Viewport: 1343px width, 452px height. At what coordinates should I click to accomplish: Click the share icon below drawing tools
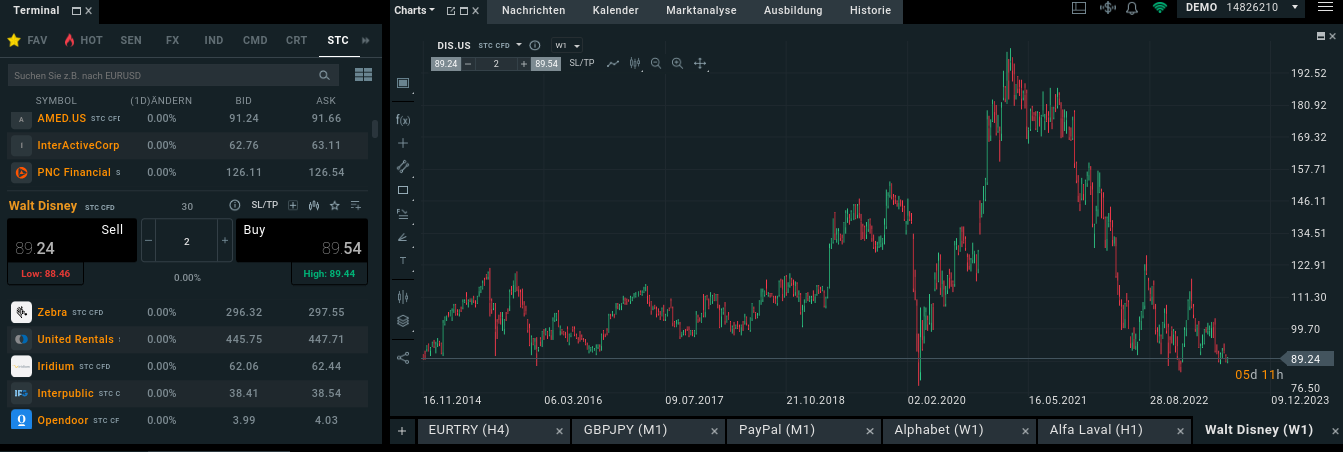pyautogui.click(x=403, y=357)
